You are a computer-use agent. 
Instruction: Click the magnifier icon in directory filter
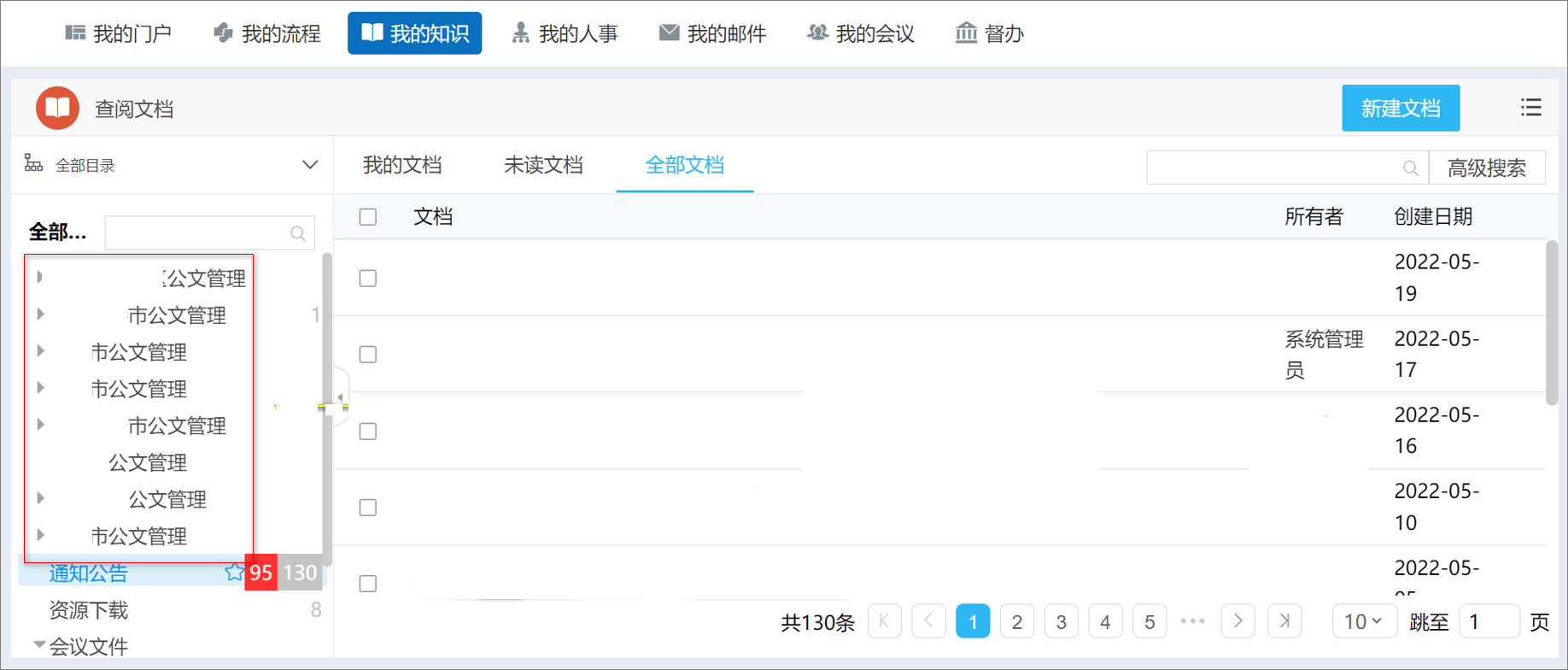(298, 233)
